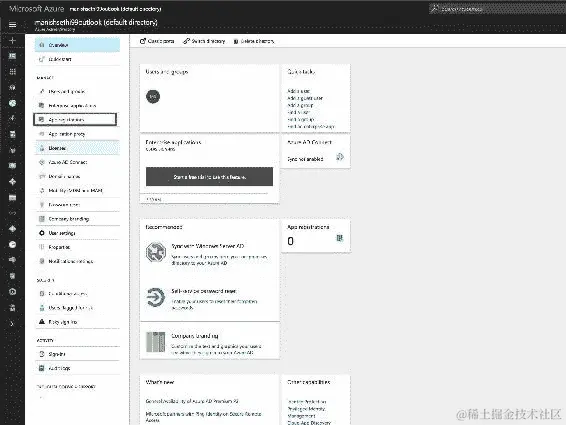Open Enterprise applications tile heading

(x=173, y=142)
